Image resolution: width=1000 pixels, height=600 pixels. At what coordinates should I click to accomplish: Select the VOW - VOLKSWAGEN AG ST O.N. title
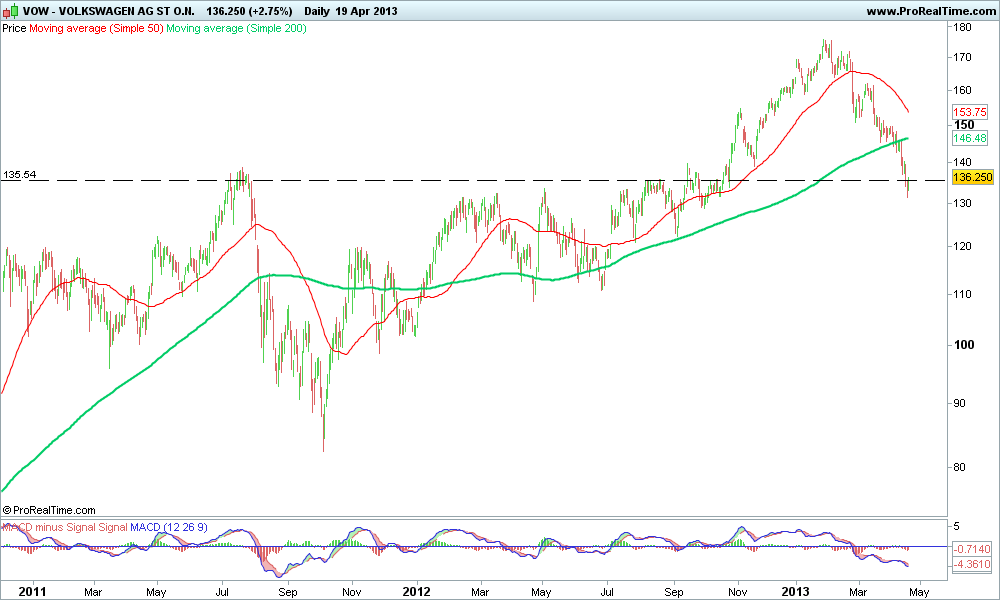108,11
